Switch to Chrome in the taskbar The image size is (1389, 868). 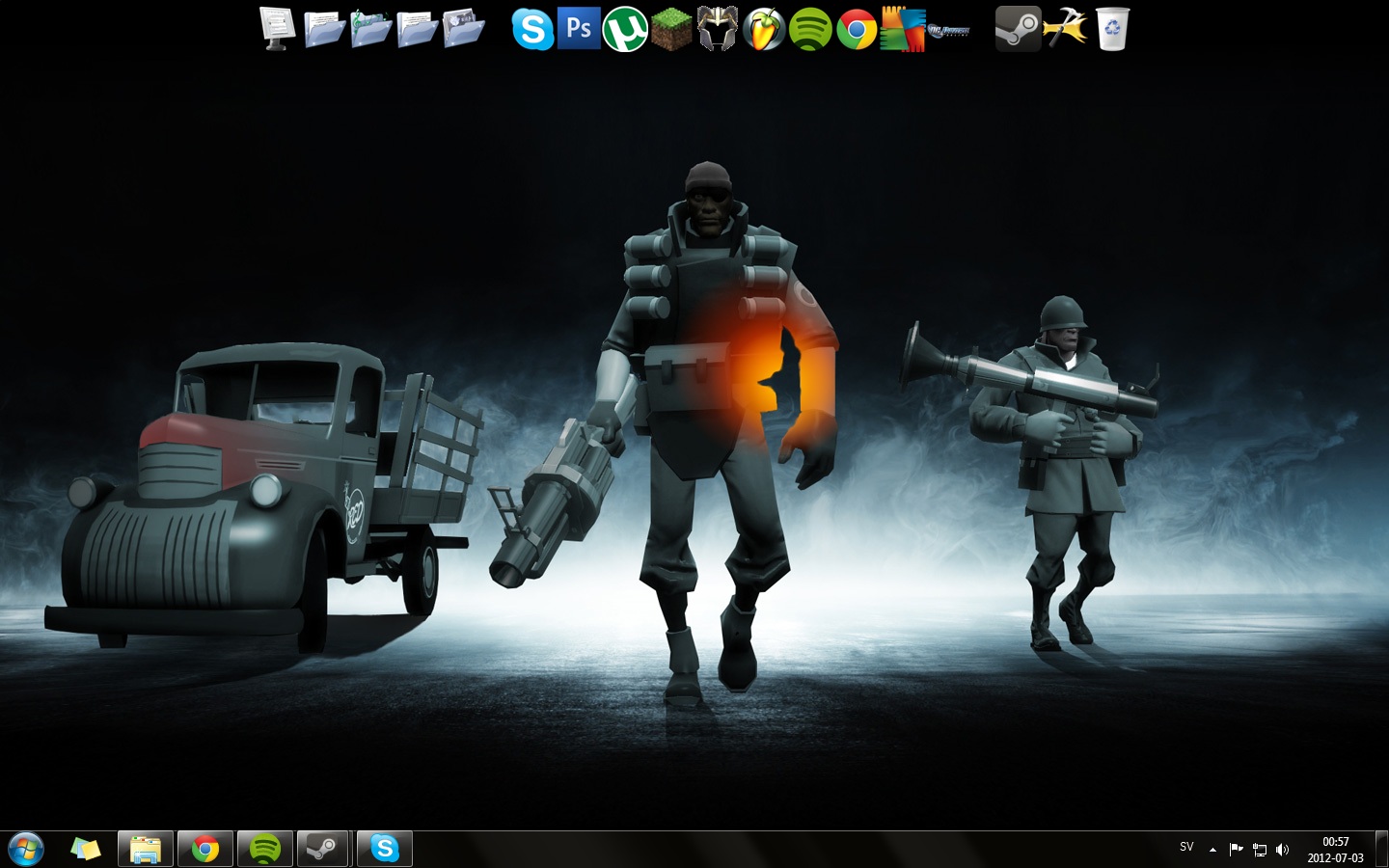[x=204, y=849]
